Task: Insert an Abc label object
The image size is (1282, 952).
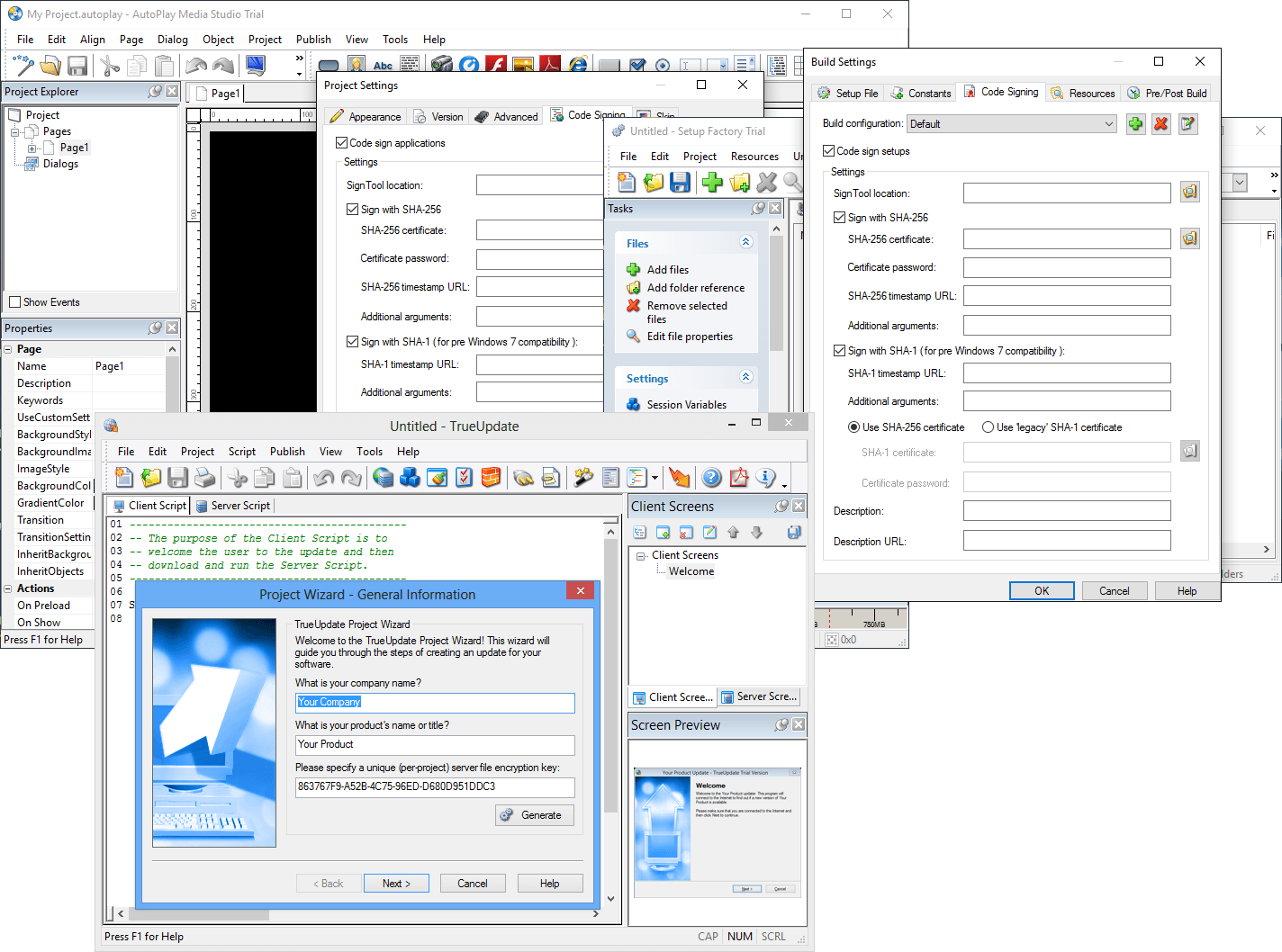Action: [383, 64]
